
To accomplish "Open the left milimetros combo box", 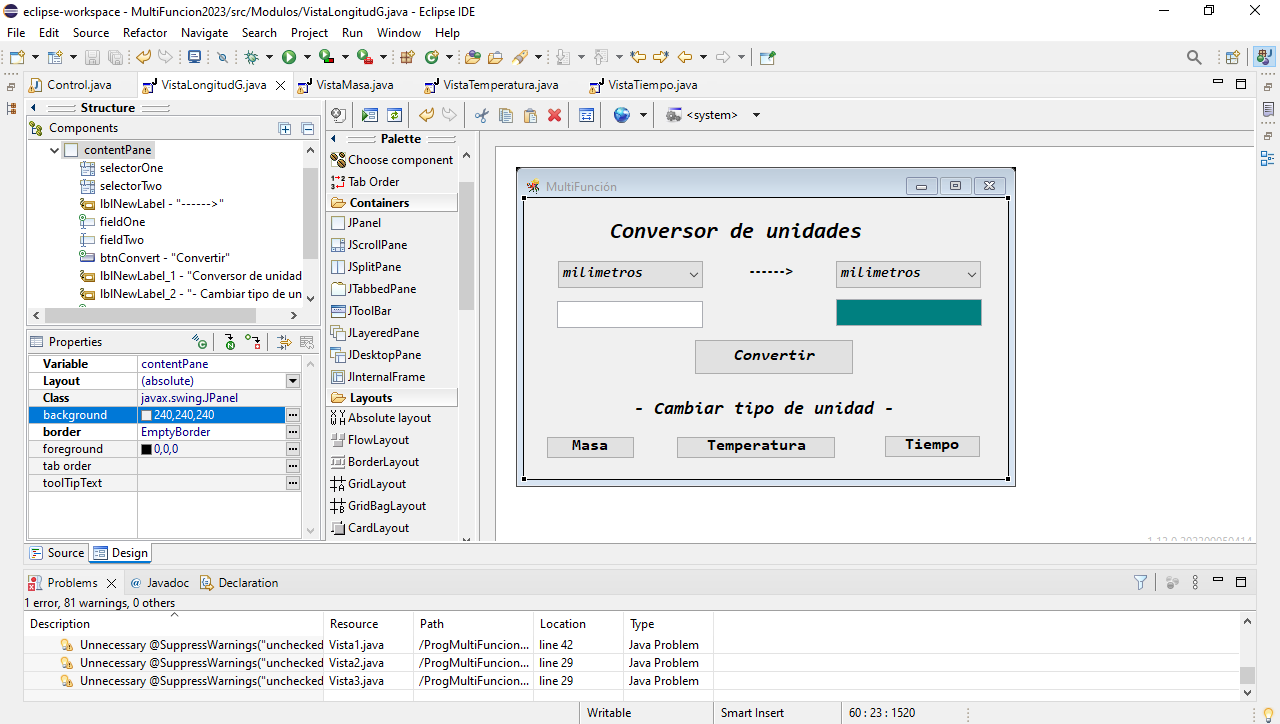I will [x=630, y=274].
